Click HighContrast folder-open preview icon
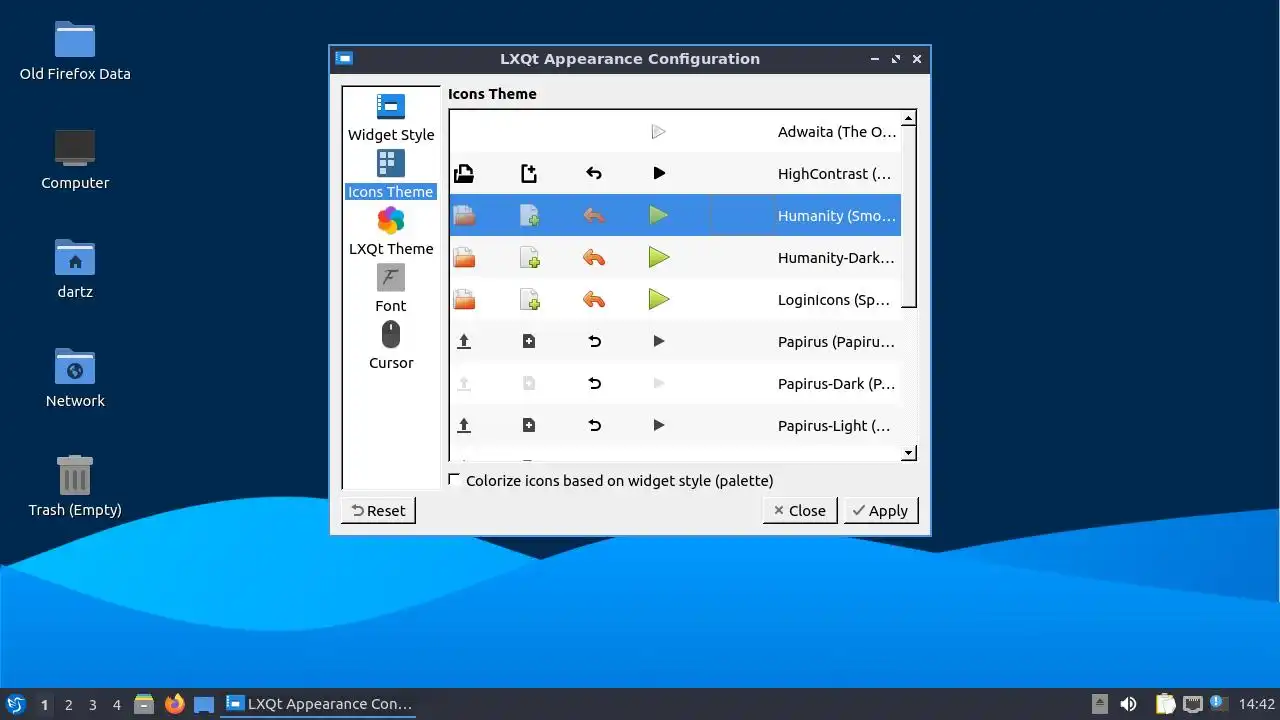 click(x=464, y=174)
